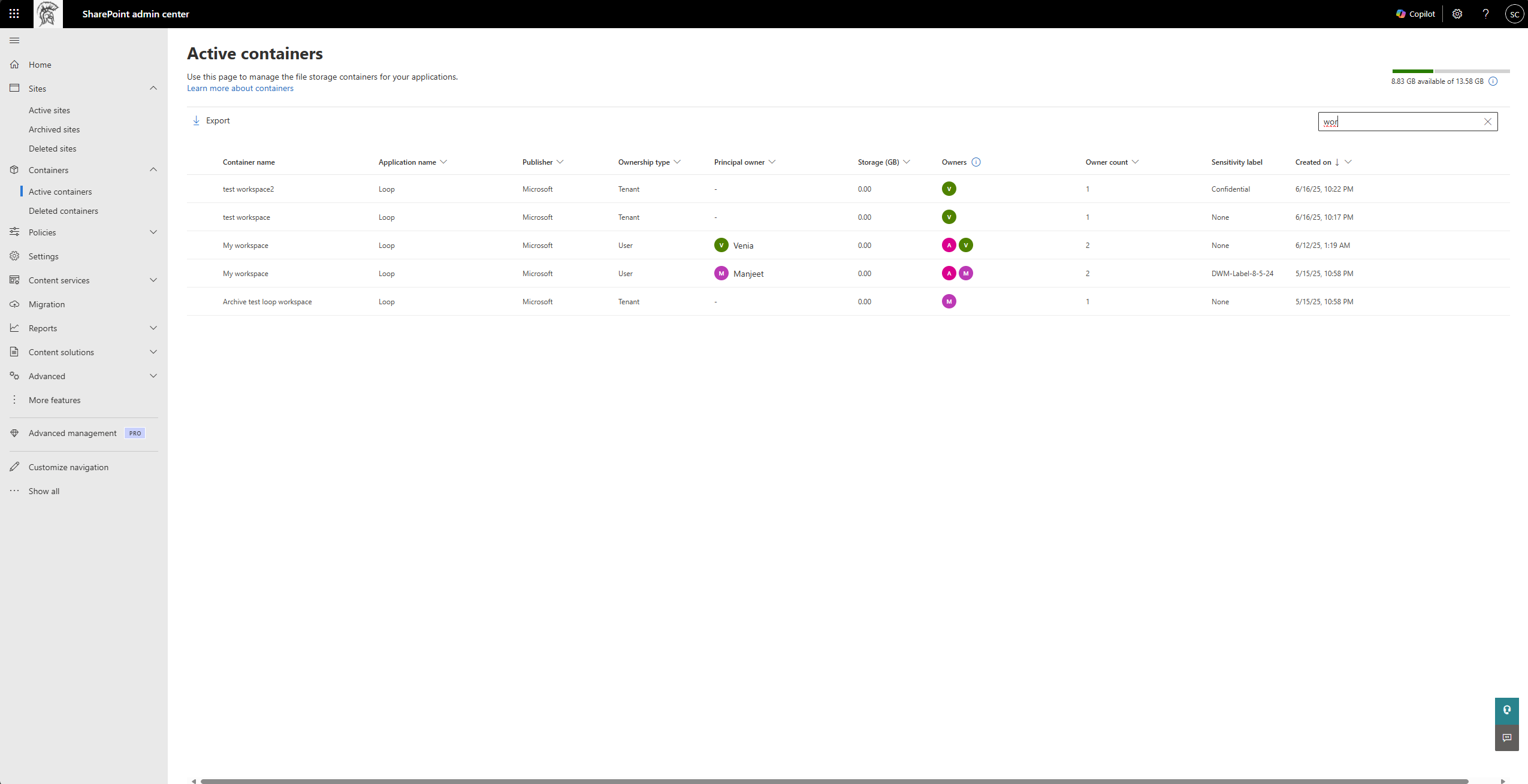Click the Owners column info icon

click(x=976, y=162)
